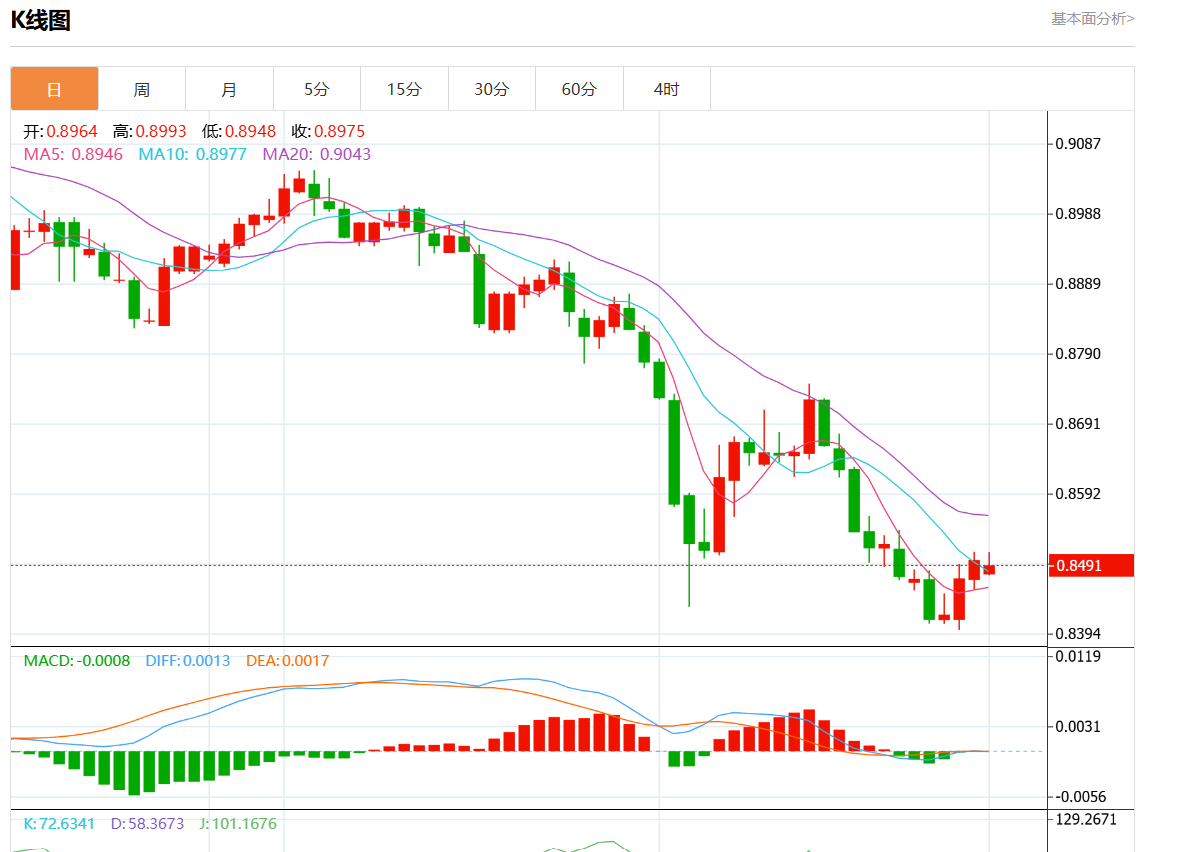Click the 129.2671 KDJ axis label

pos(1086,819)
